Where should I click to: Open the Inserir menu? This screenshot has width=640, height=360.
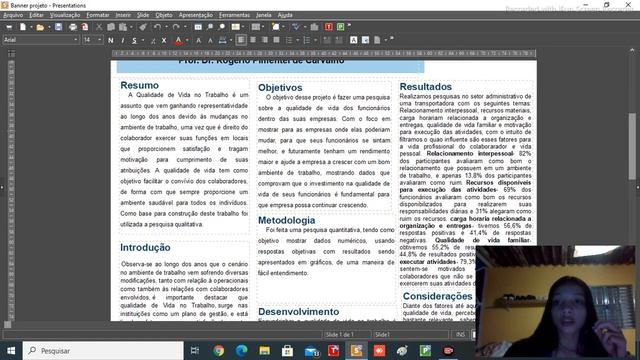click(x=123, y=15)
